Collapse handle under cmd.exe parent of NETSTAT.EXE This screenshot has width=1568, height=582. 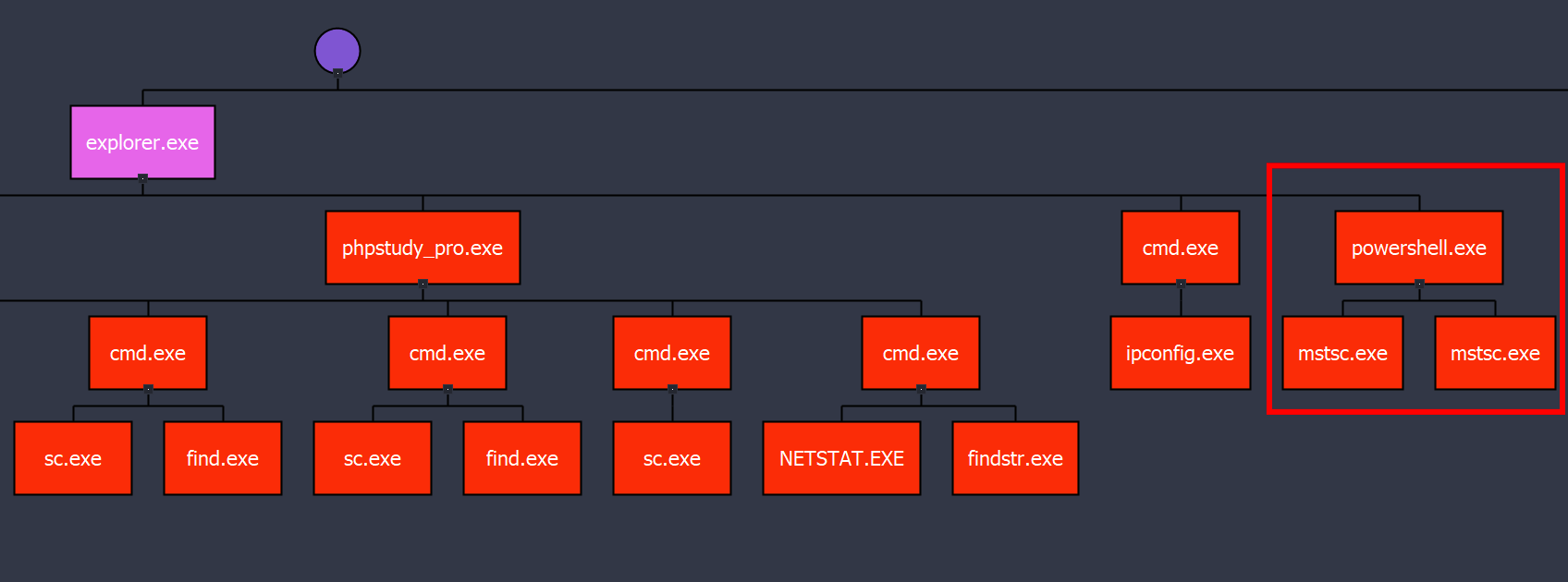tap(921, 388)
